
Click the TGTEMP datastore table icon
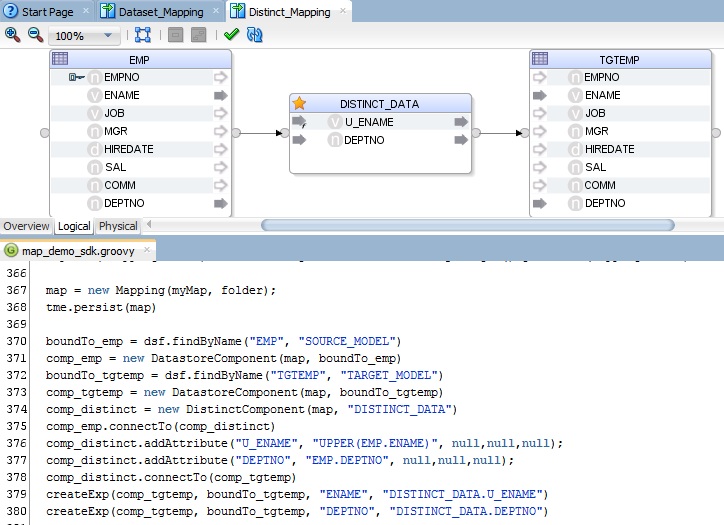coord(539,59)
